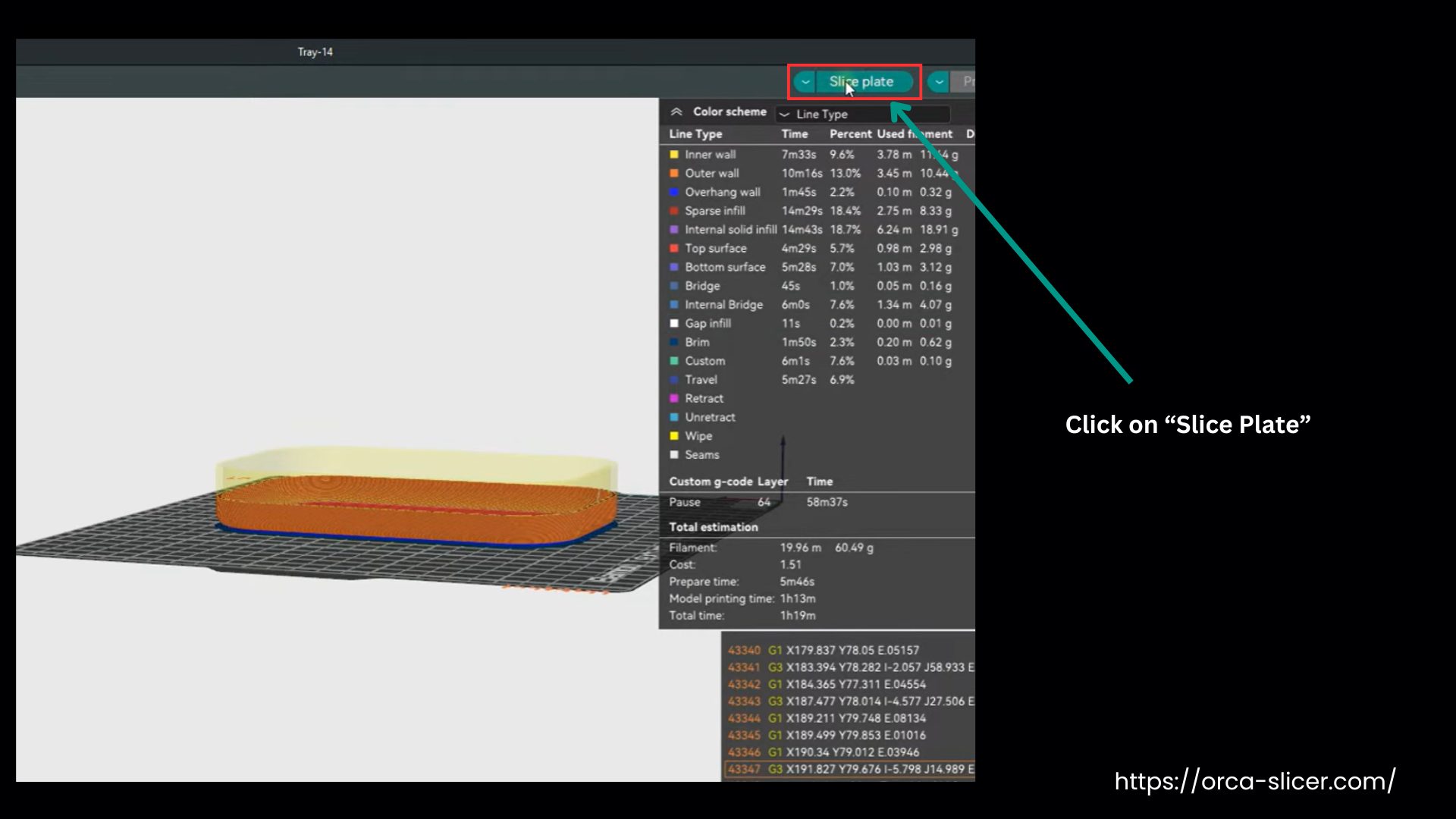This screenshot has width=1456, height=819.
Task: Collapse the Color scheme legend panel
Action: (676, 111)
